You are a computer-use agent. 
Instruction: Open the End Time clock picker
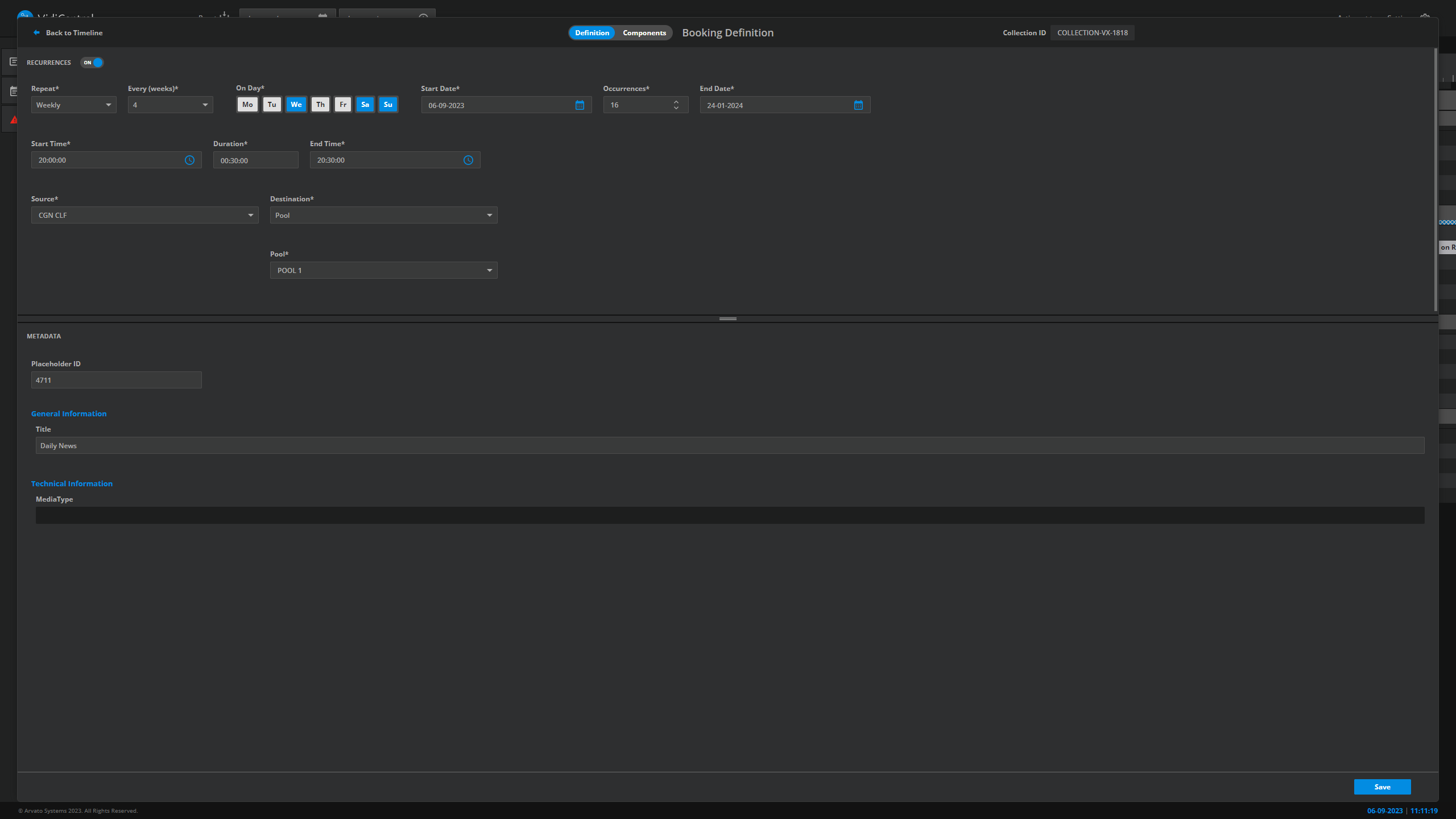pyautogui.click(x=468, y=160)
